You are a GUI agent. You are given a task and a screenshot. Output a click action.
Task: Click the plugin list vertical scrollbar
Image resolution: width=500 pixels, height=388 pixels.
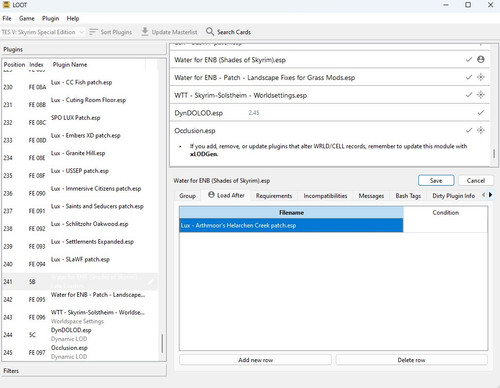click(162, 343)
